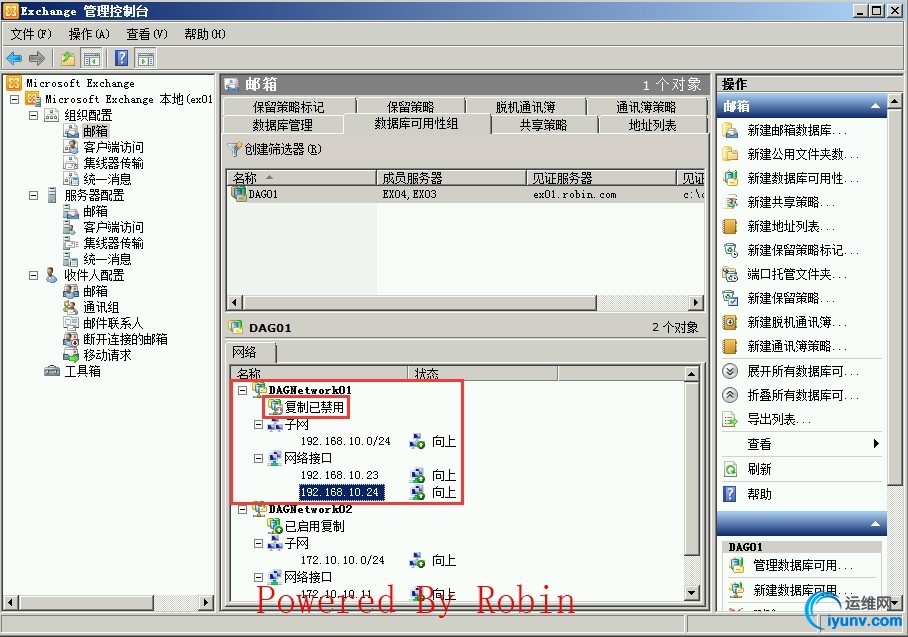Switch to the 脱机通讯簿 tab
The image size is (908, 637).
(525, 107)
